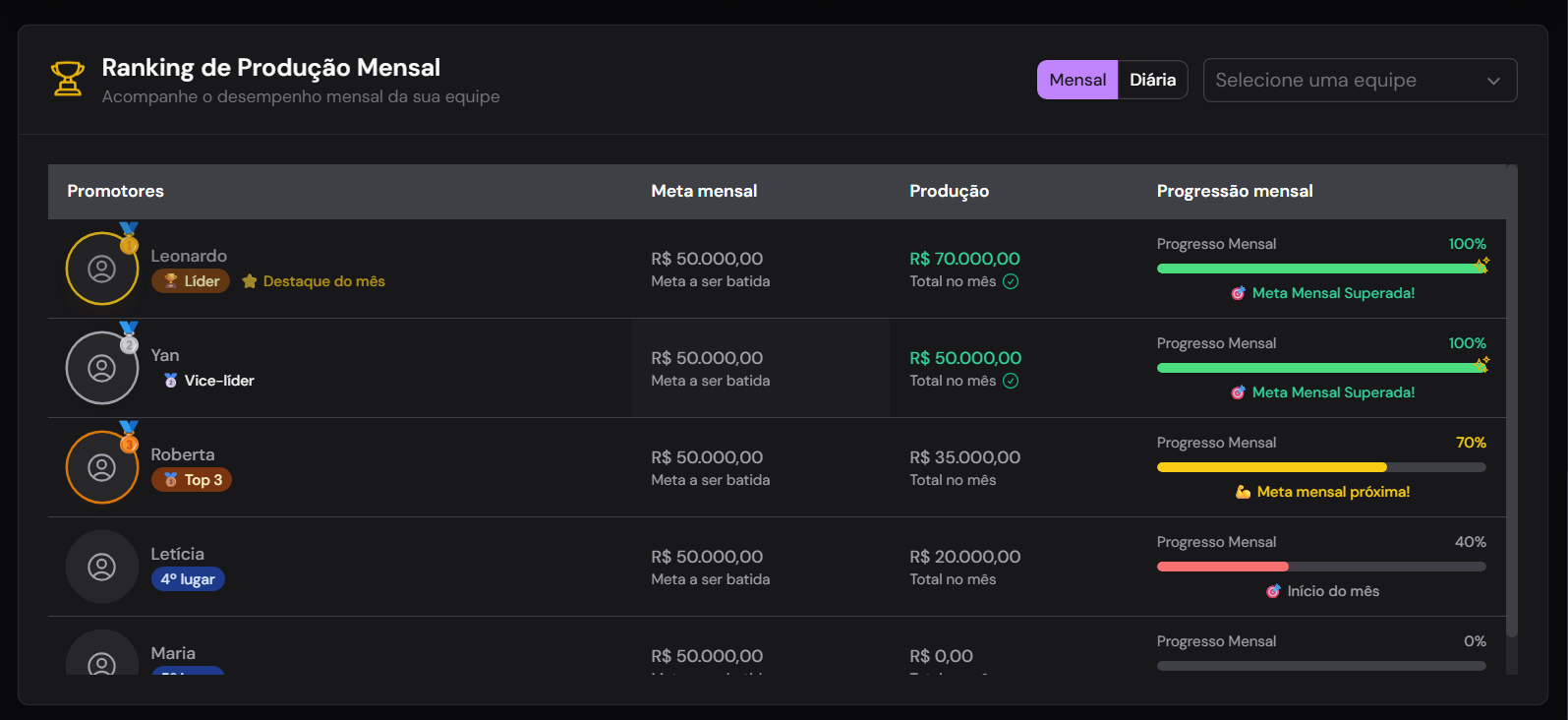Viewport: 1568px width, 720px height.
Task: Switch to the Diária view
Action: [1152, 80]
